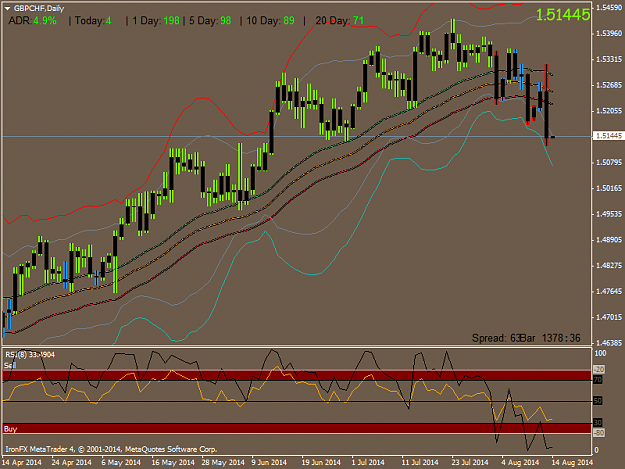The height and width of the screenshot is (469, 625).
Task: Click the GBPCHF,Daily chart title
Action: pyautogui.click(x=39, y=8)
